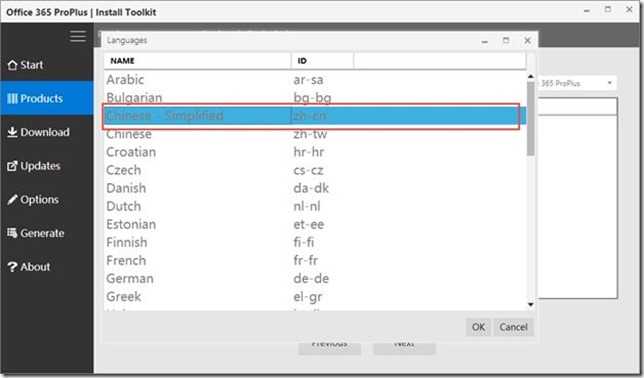Open the 365 ProPlus product dropdown
Viewport: 644px width, 378px height.
[610, 83]
